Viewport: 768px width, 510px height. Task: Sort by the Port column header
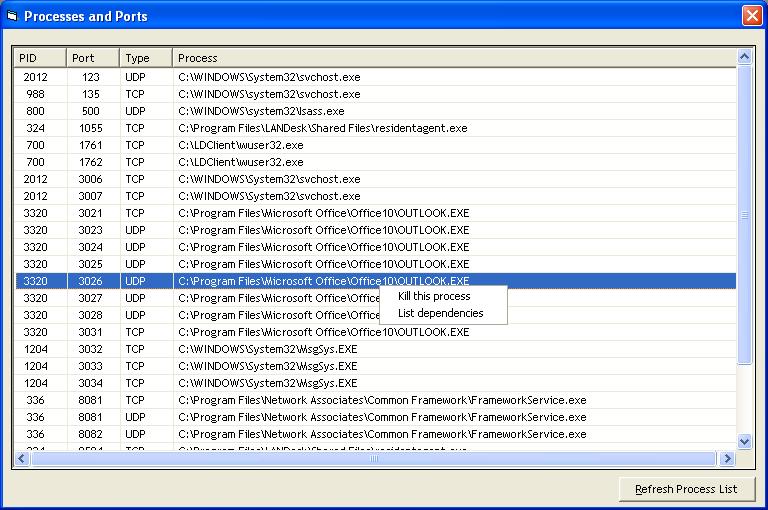pyautogui.click(x=93, y=58)
